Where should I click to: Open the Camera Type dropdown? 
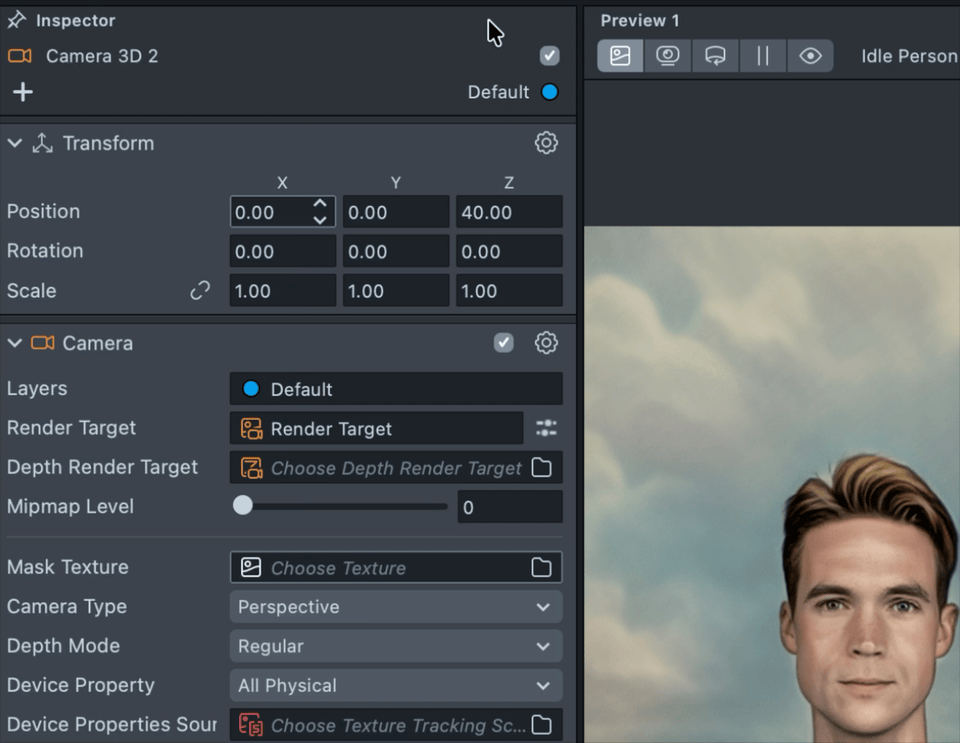395,607
